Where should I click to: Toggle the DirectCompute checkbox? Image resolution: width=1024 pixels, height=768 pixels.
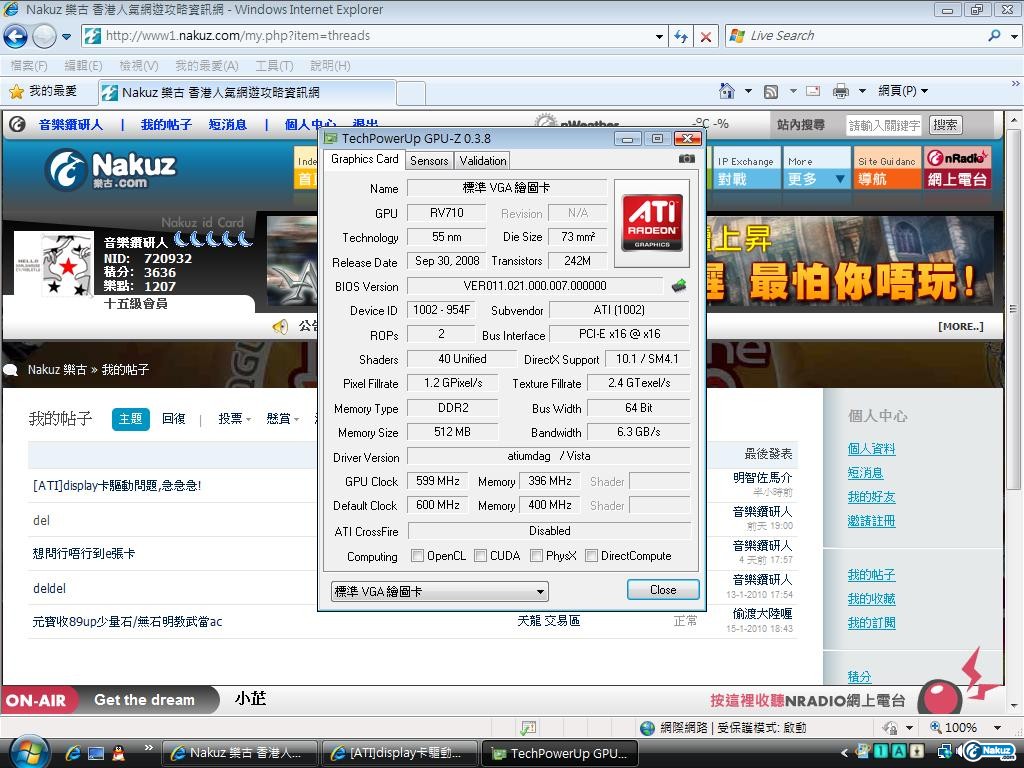click(x=592, y=556)
